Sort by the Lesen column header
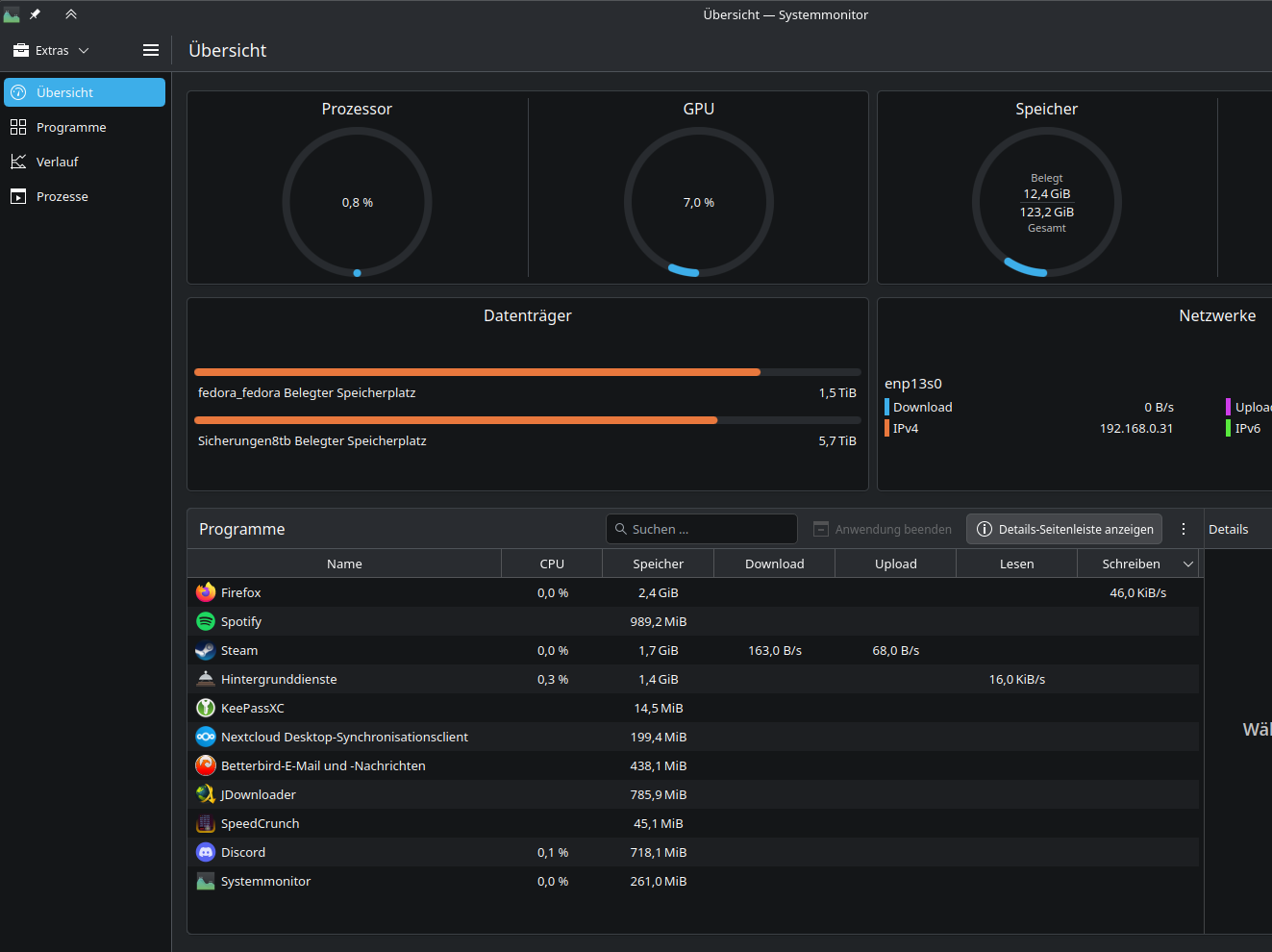 click(x=1016, y=564)
